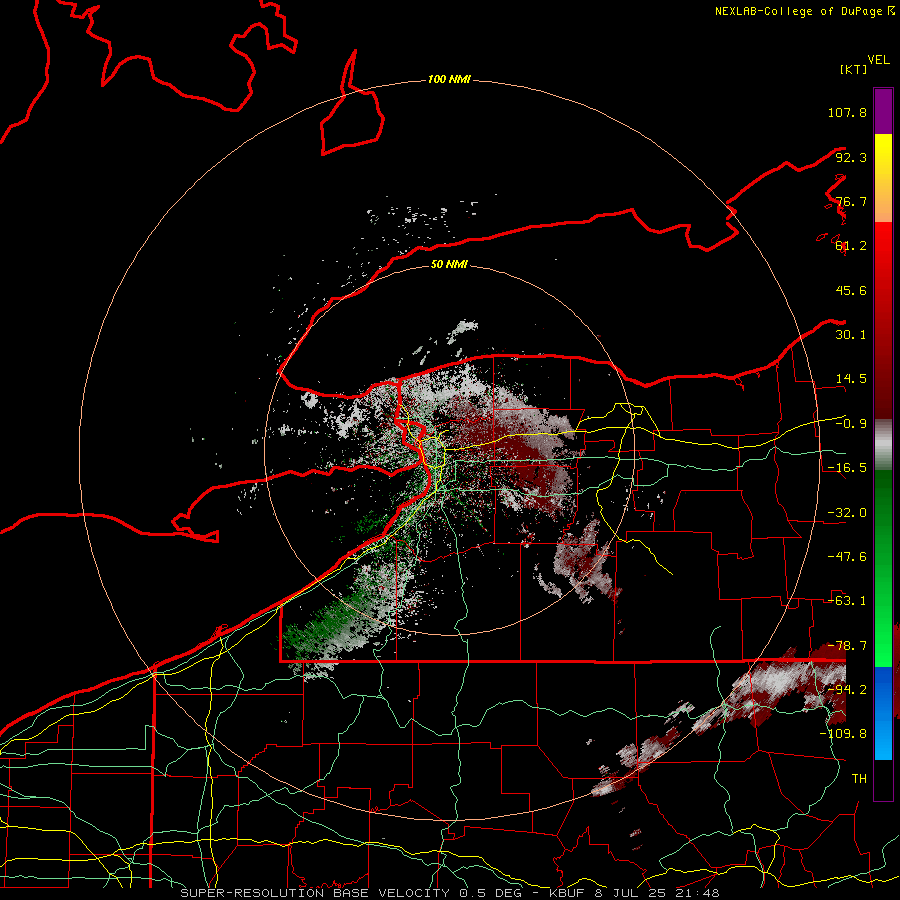Click the -78.7 value on the velocity scale
The width and height of the screenshot is (900, 900).
click(x=847, y=646)
